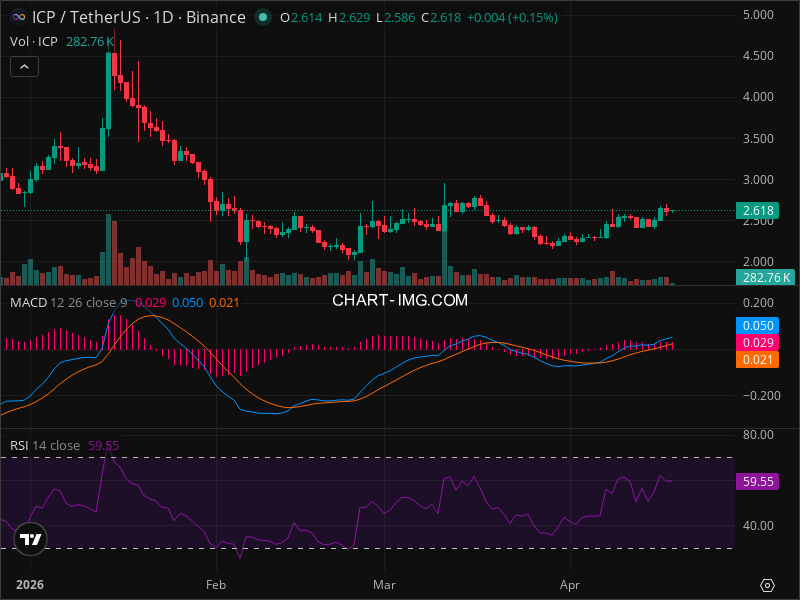Click the RSI 14 close label
The width and height of the screenshot is (800, 600).
[x=45, y=445]
